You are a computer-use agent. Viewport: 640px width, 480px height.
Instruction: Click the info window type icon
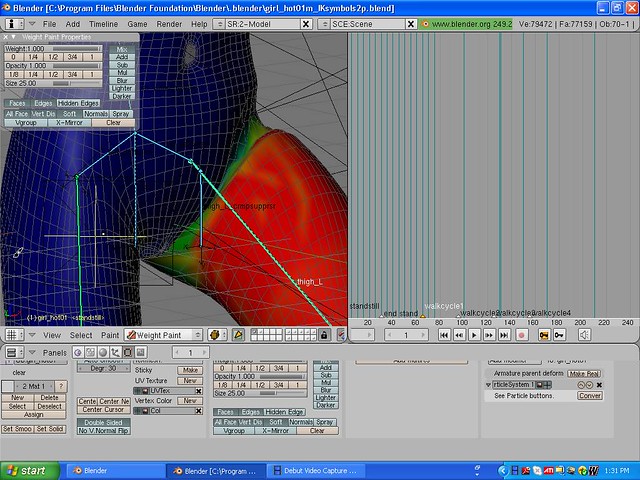[x=13, y=22]
